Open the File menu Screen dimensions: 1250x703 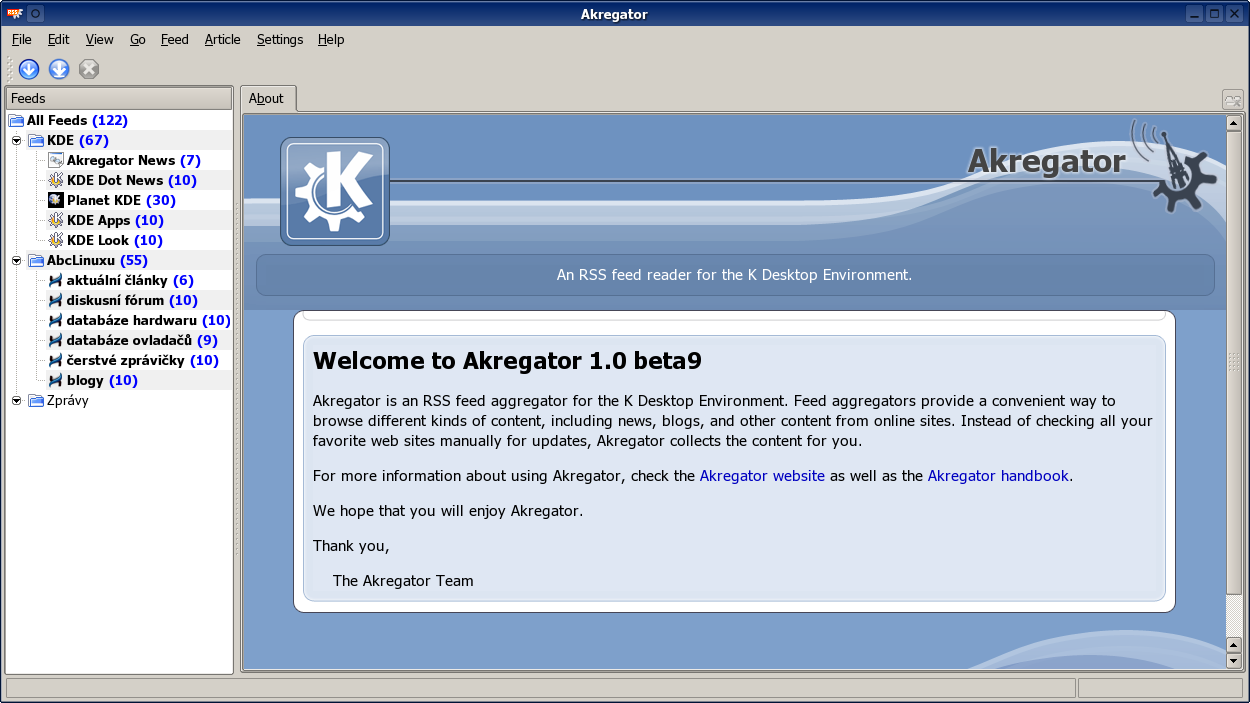tap(22, 39)
